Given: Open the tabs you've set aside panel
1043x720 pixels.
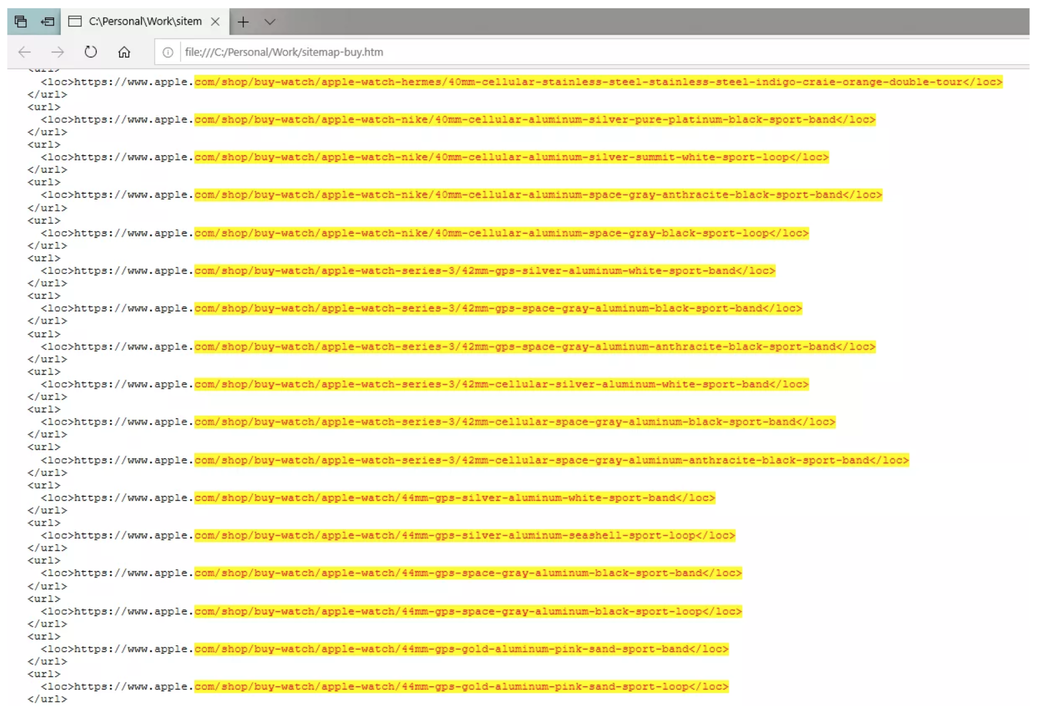Looking at the screenshot, I should [x=21, y=21].
